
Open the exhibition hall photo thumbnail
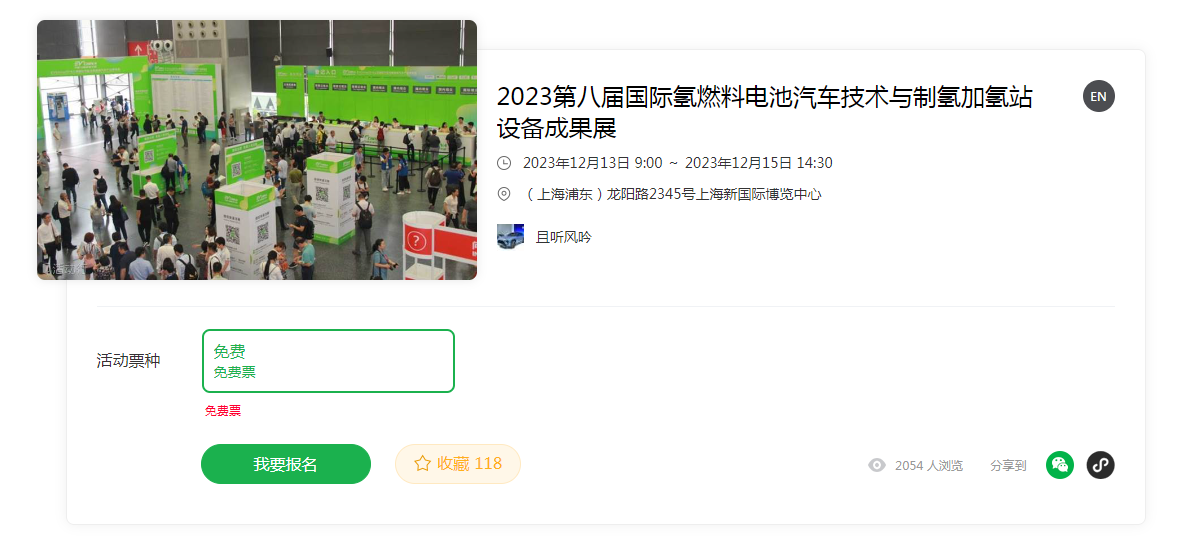pyautogui.click(x=257, y=150)
